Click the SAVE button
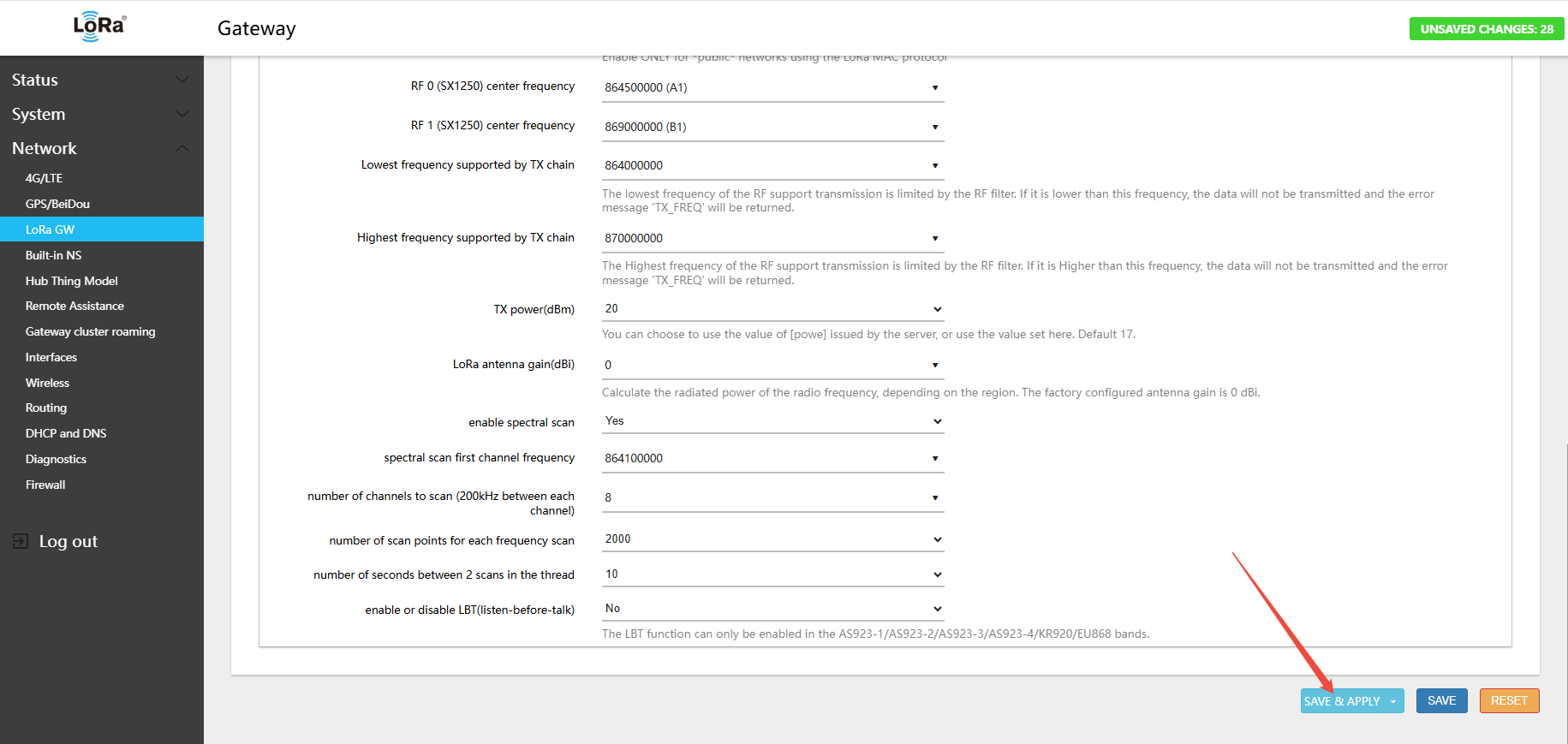 click(1441, 700)
